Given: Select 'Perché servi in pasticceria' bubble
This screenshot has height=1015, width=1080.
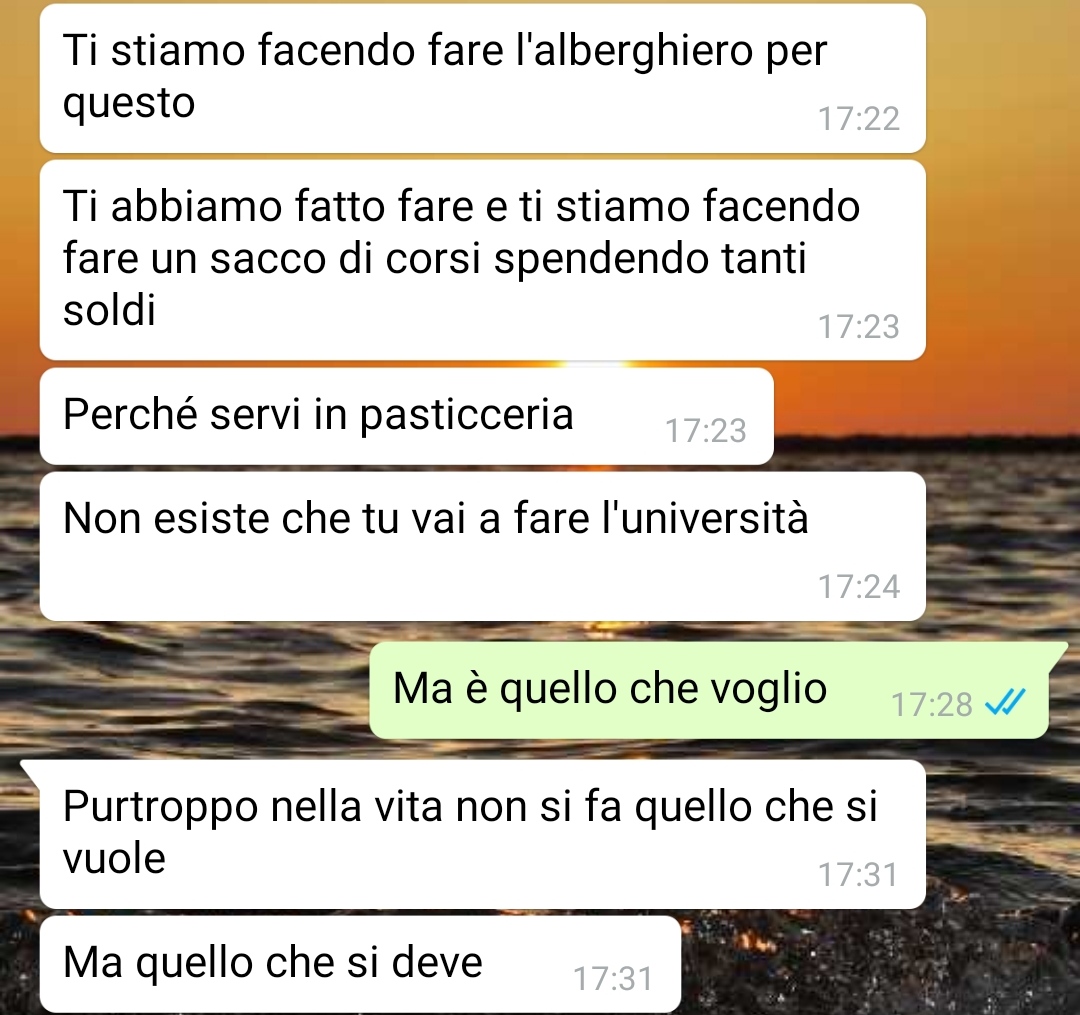Looking at the screenshot, I should coord(406,416).
